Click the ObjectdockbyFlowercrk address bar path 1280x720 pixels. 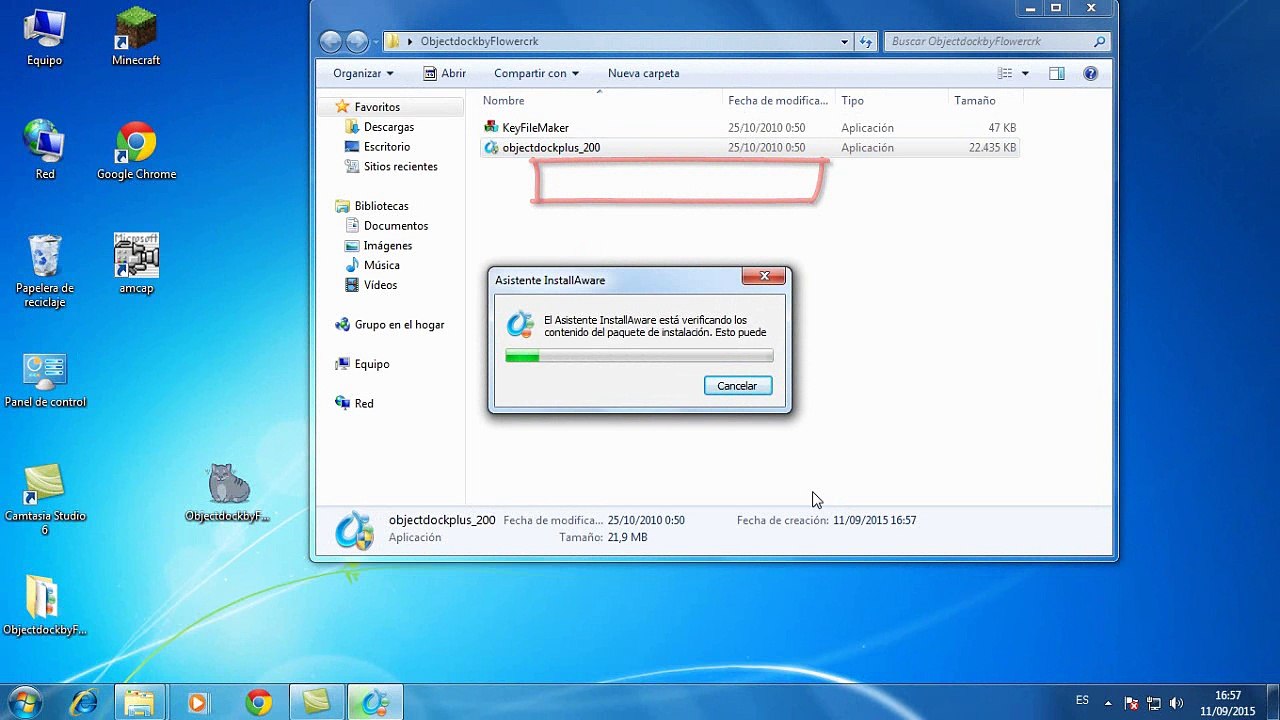pyautogui.click(x=479, y=41)
